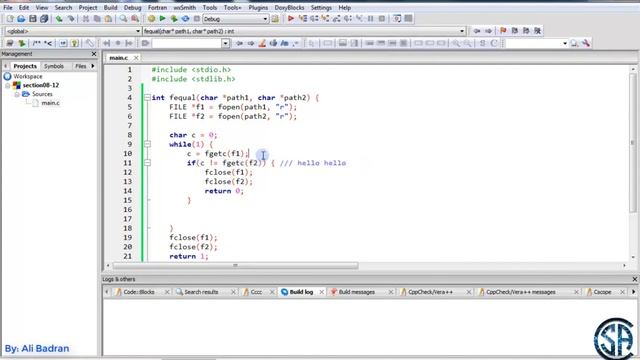
Task: Open the Debugging windows icon
Action: coord(397,19)
